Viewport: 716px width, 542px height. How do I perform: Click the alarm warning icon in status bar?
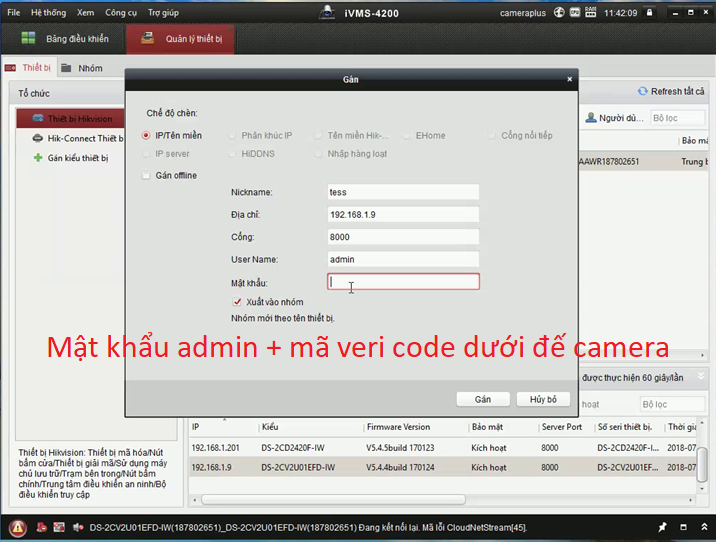pos(17,528)
